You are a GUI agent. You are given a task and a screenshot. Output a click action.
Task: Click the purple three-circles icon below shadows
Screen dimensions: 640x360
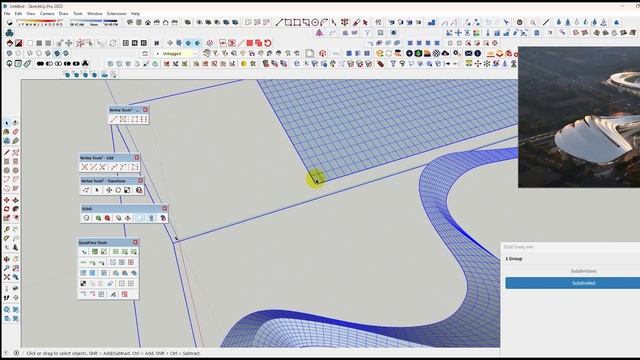tap(9, 32)
